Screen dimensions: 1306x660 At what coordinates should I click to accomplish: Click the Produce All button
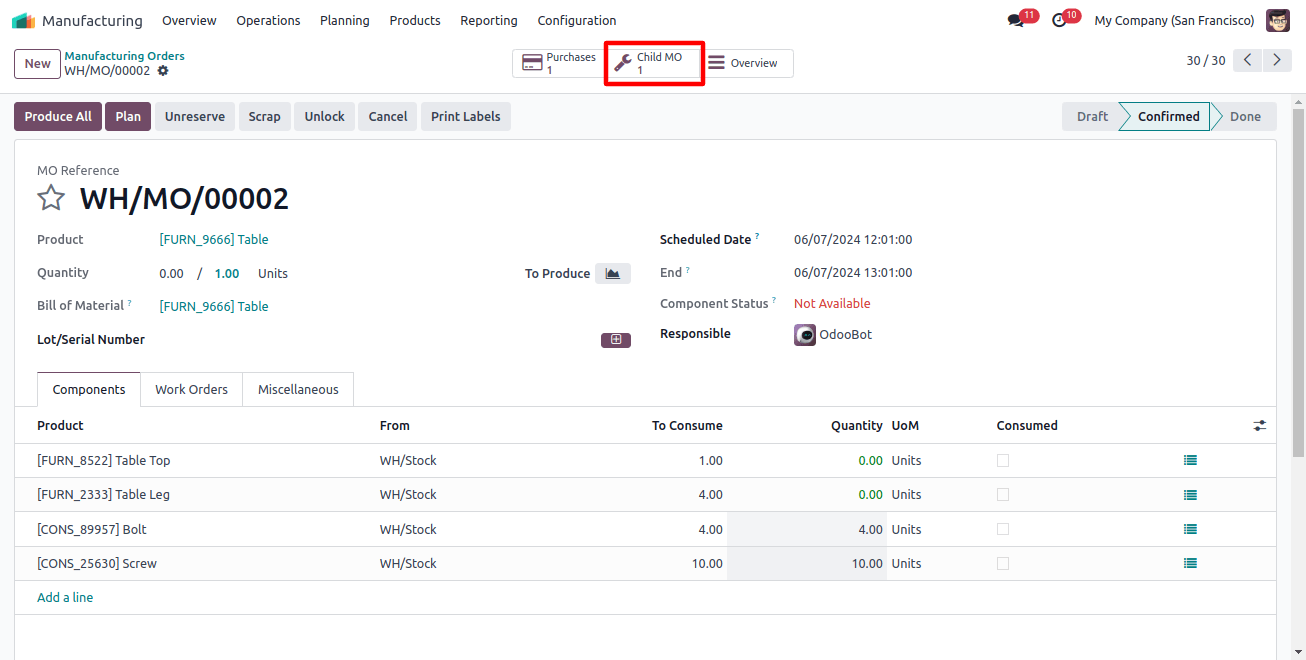(x=58, y=117)
